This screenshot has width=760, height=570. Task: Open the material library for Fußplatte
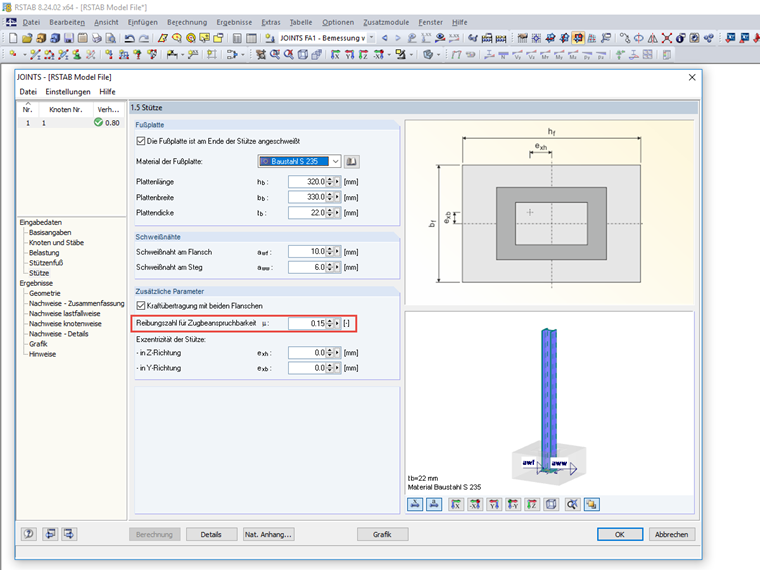pos(351,161)
